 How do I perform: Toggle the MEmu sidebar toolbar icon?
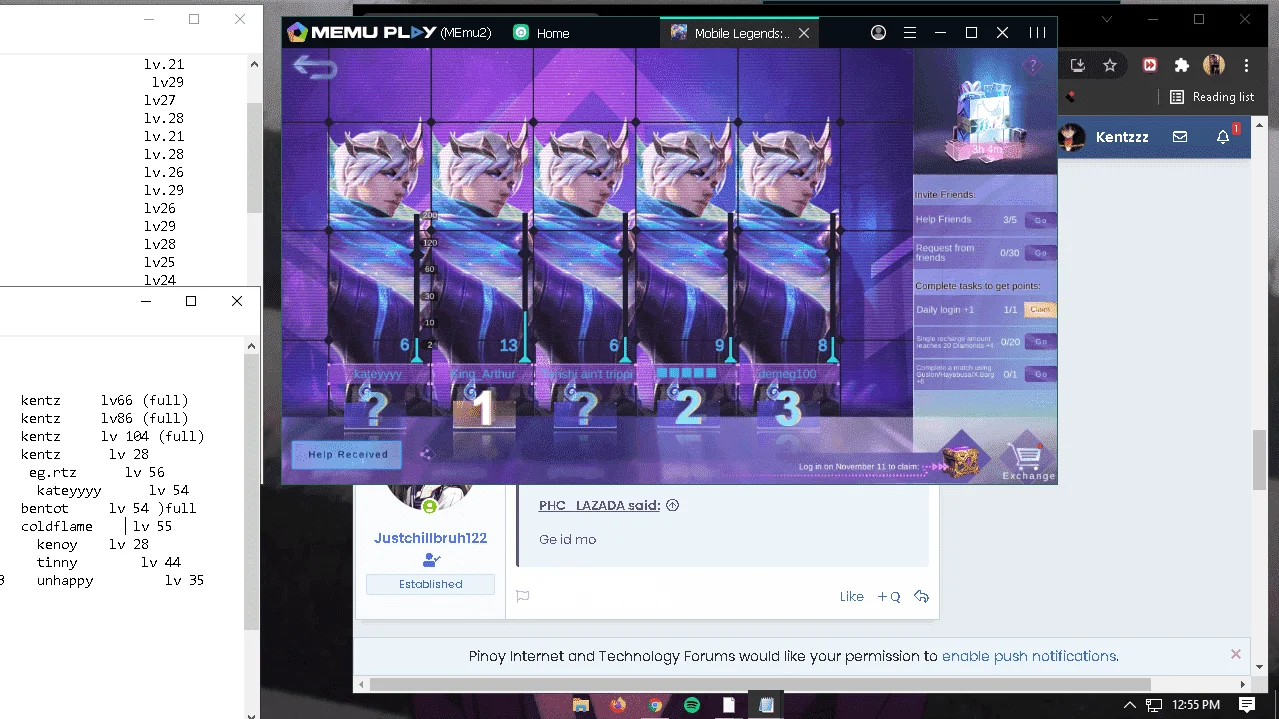pos(1038,33)
